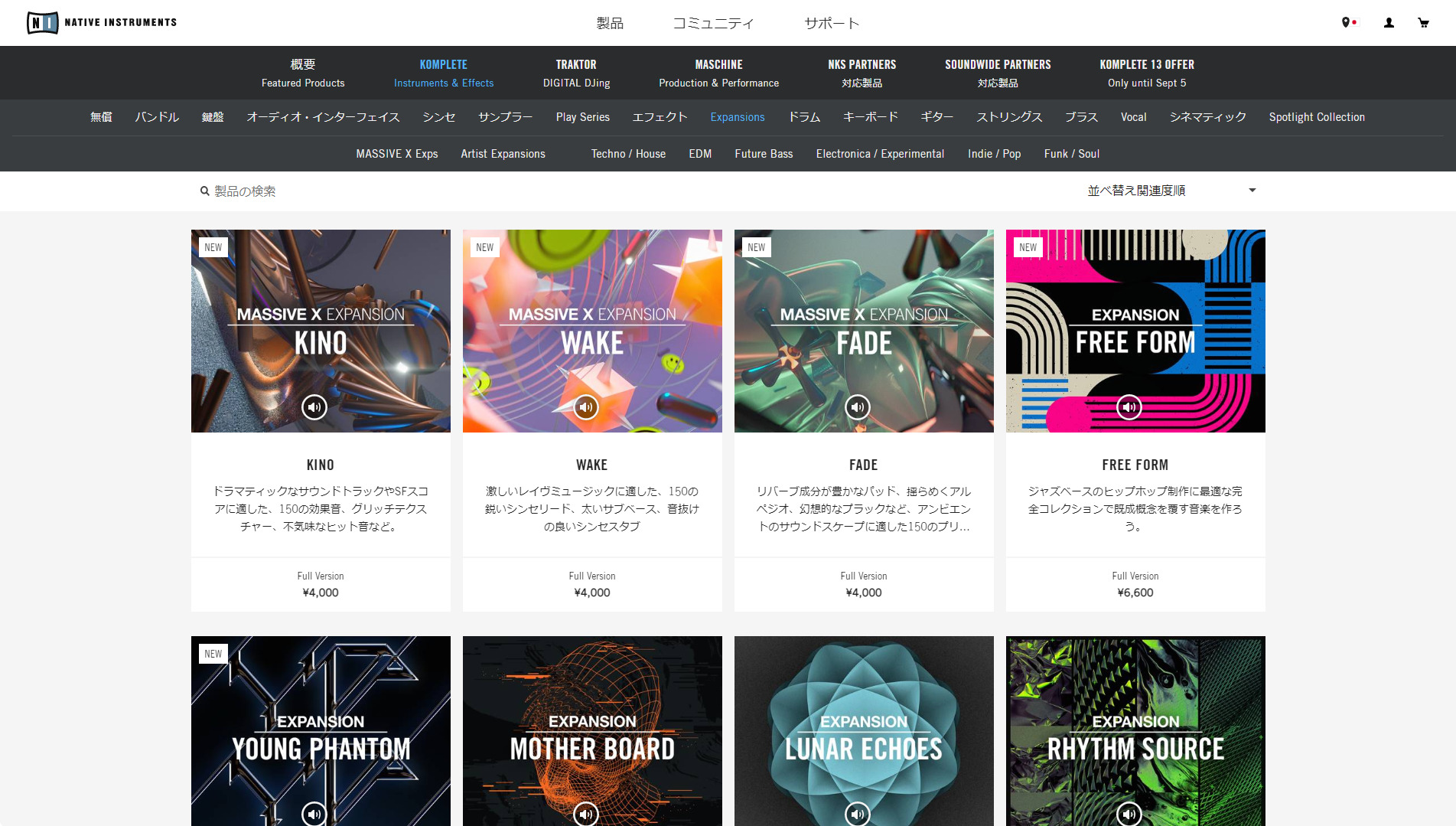The height and width of the screenshot is (826, 1456).
Task: Play the RHYTHM SOURCE audio preview
Action: (1129, 813)
